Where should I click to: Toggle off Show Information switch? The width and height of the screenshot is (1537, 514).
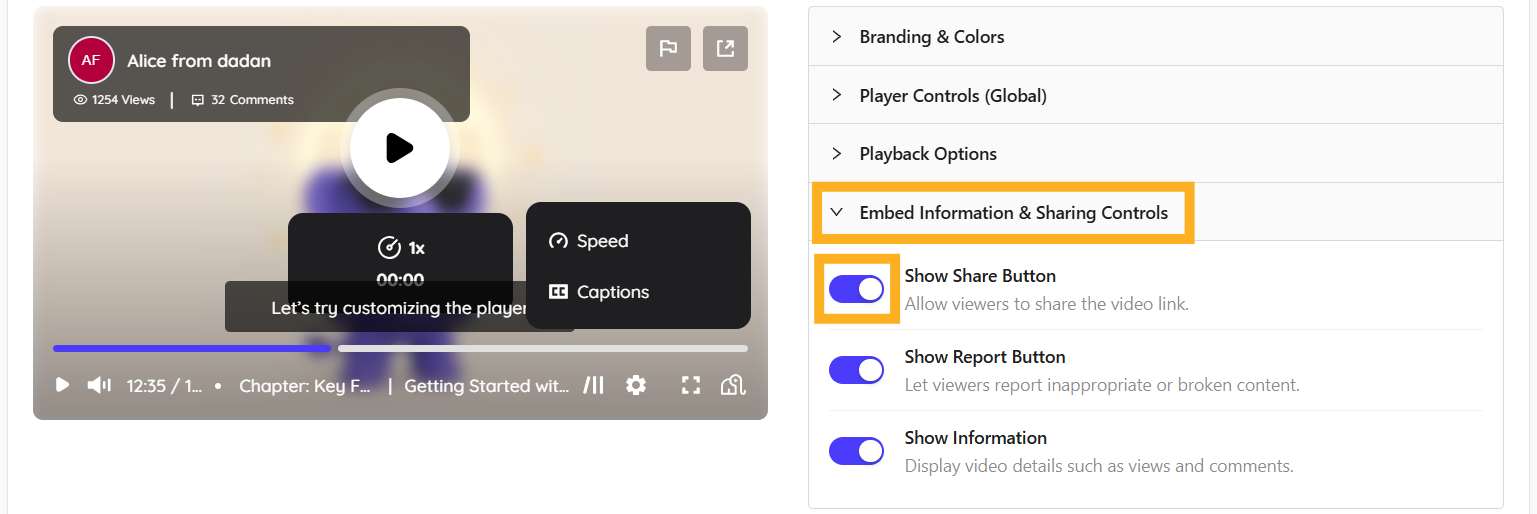coord(856,451)
